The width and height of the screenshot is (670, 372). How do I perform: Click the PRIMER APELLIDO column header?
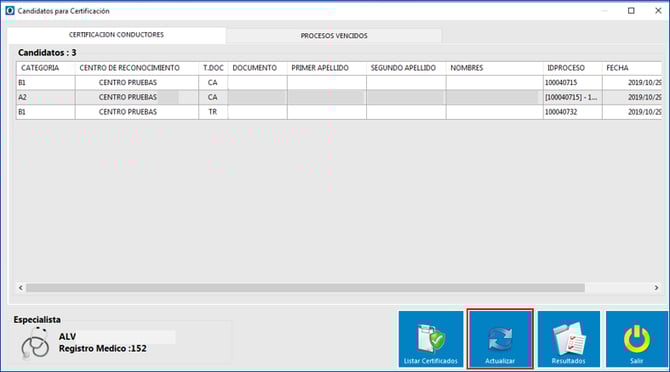(x=326, y=68)
